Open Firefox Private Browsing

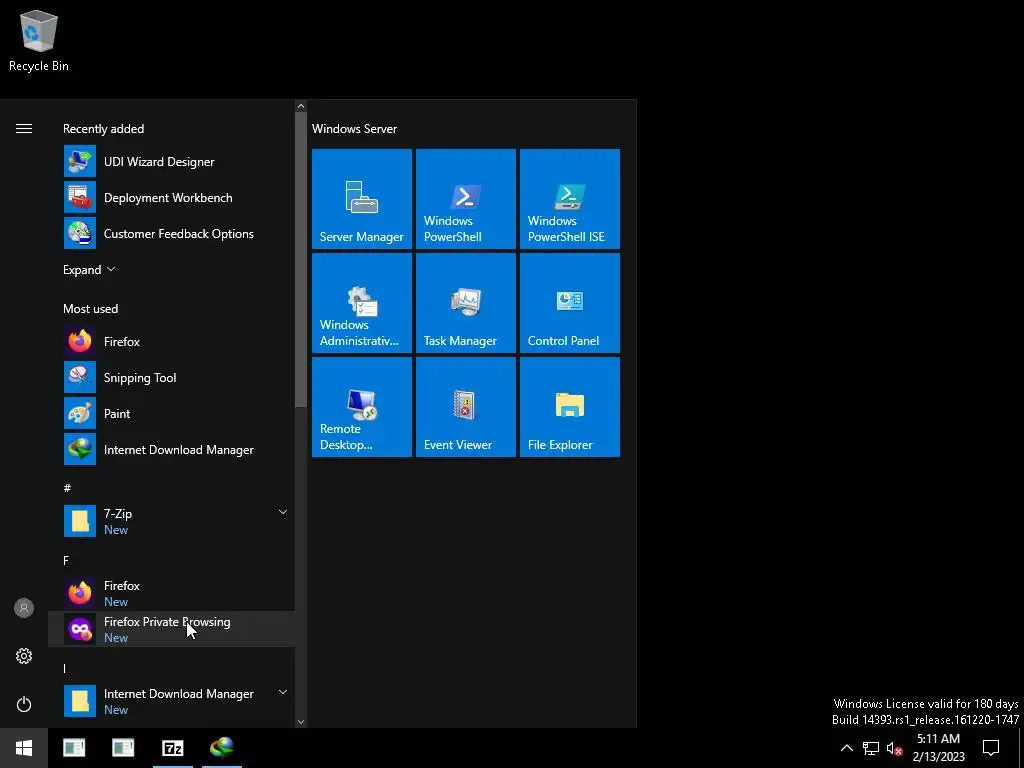[171, 629]
